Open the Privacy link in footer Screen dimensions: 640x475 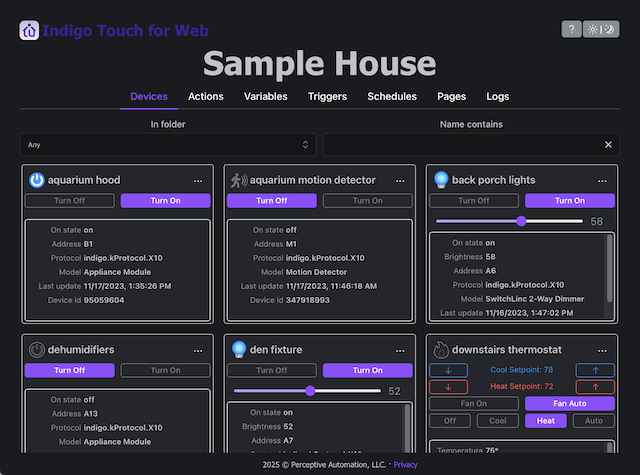click(x=405, y=465)
